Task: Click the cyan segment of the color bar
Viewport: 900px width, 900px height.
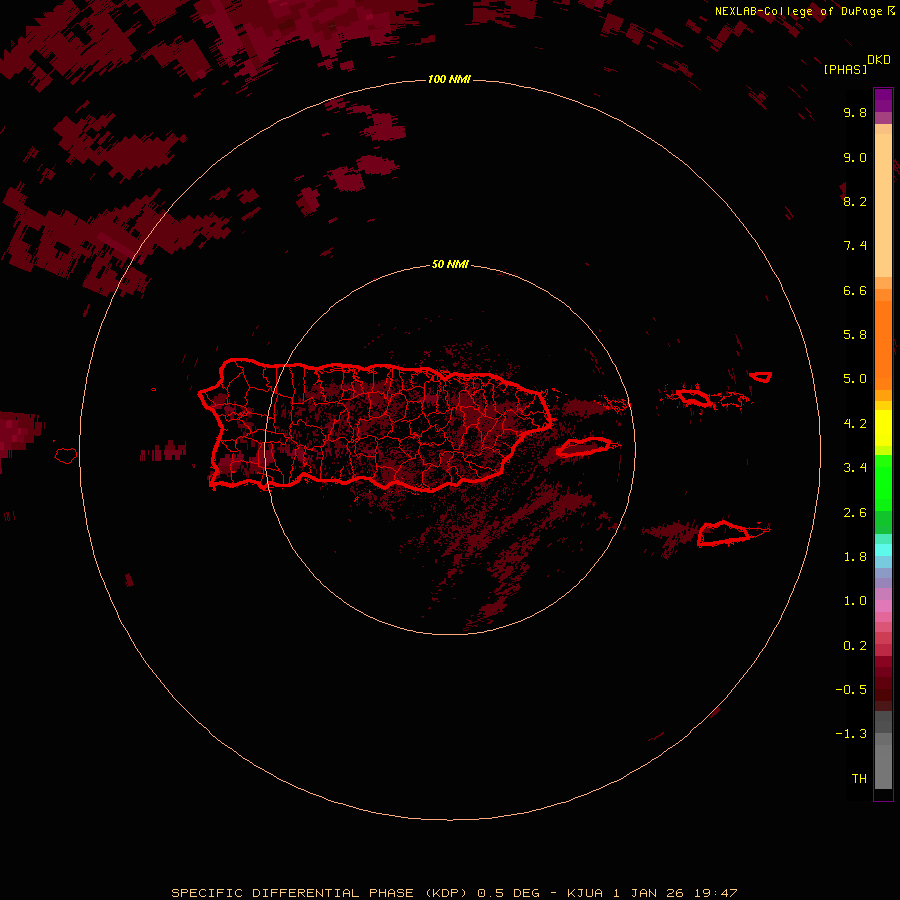Action: tap(883, 549)
